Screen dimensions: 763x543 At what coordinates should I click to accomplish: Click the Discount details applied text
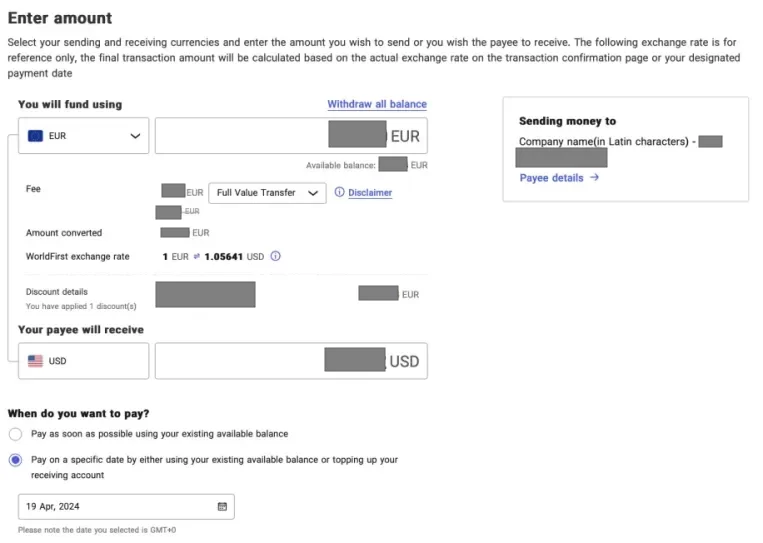(x=81, y=307)
